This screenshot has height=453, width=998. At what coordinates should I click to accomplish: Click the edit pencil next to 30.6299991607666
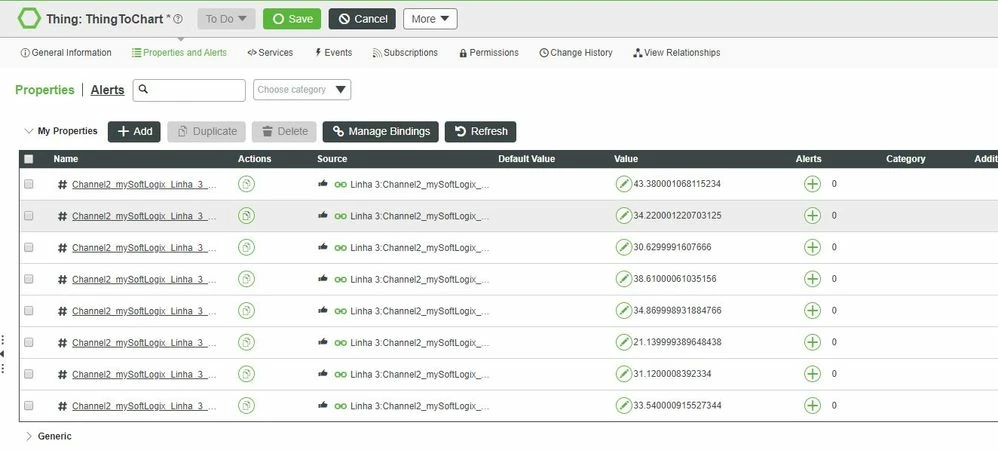[x=623, y=247]
